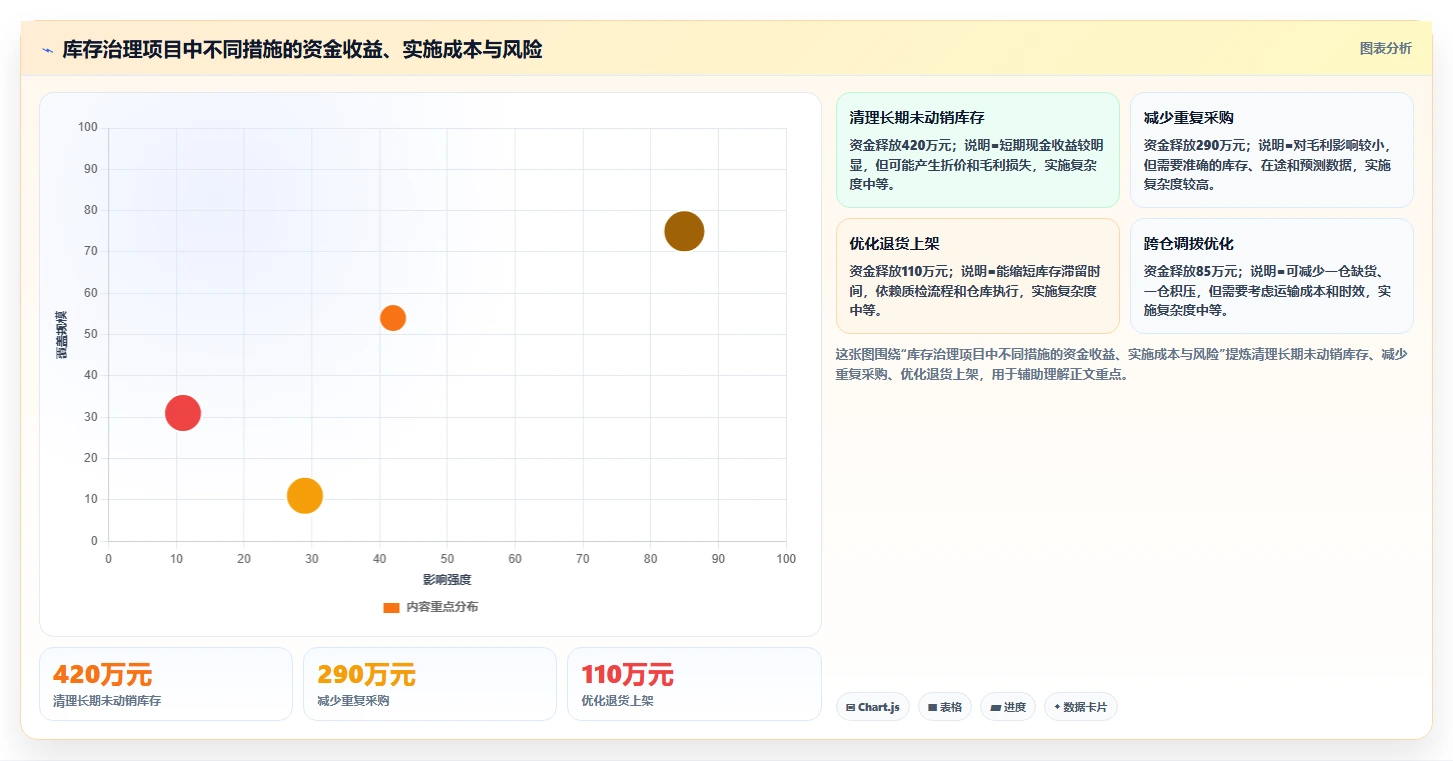Click the 影响强度 x-axis title
The image size is (1453, 761).
click(447, 580)
